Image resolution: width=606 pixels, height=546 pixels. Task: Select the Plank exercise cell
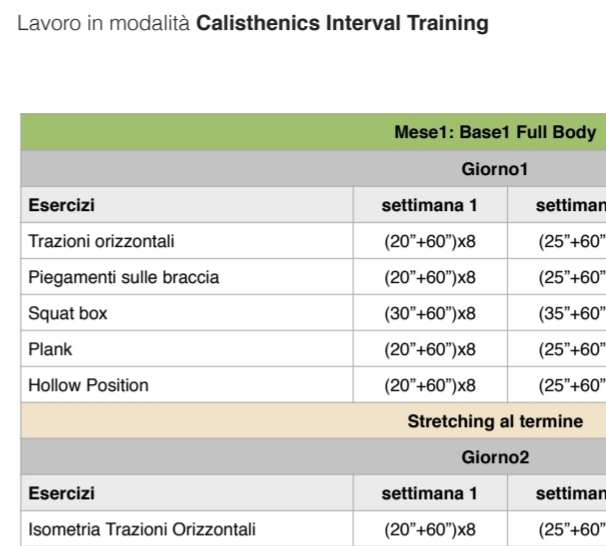(187, 349)
